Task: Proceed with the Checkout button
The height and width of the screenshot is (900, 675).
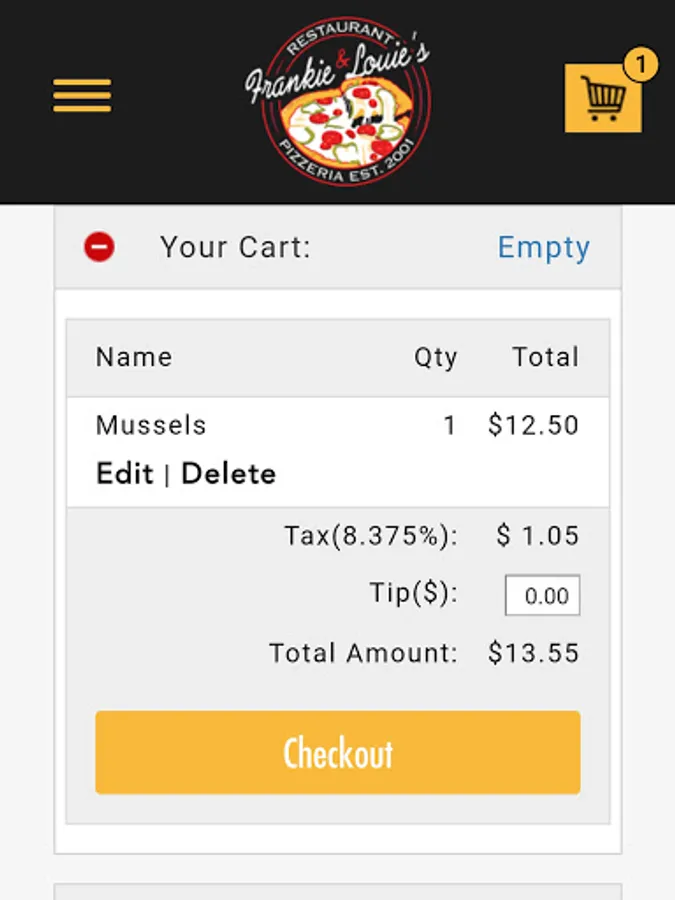Action: (338, 752)
